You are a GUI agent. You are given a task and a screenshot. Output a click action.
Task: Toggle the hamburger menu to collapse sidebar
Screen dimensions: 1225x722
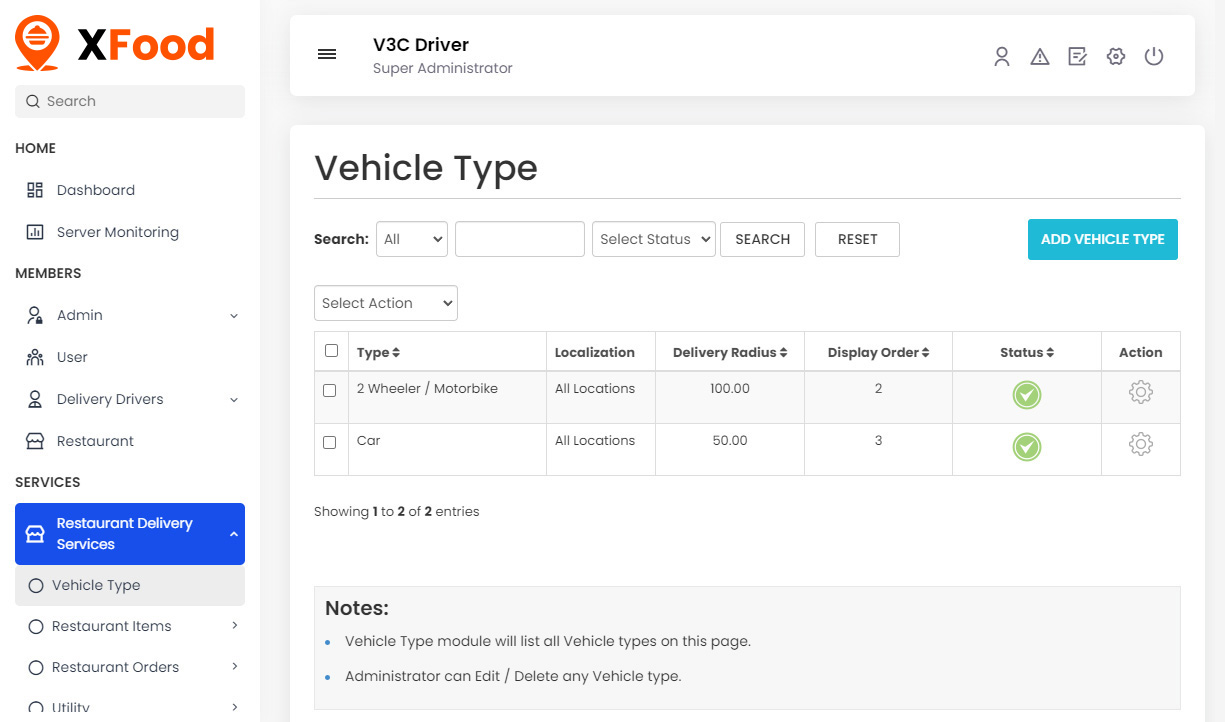click(x=327, y=54)
